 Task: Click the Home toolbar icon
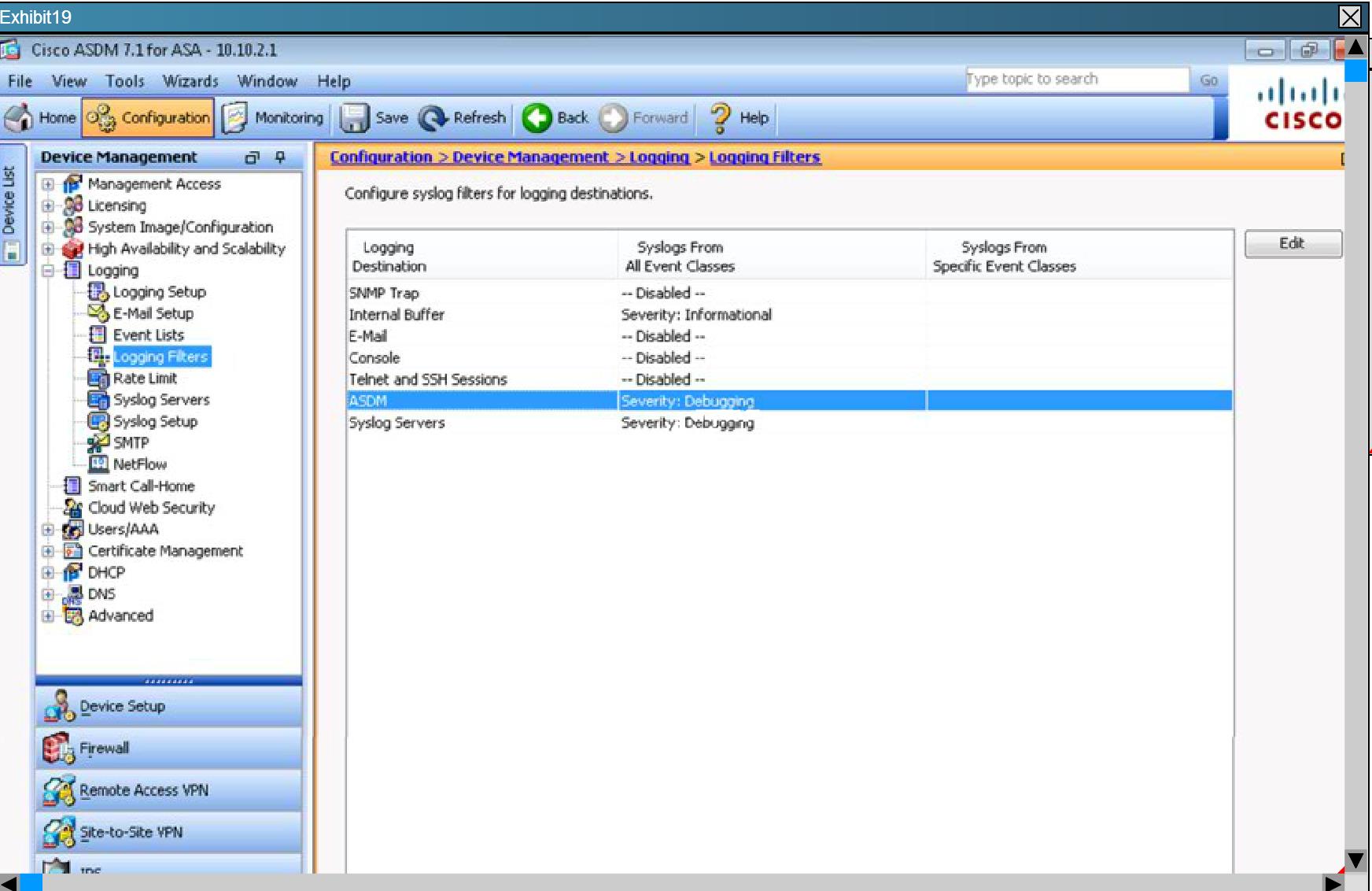pyautogui.click(x=18, y=118)
